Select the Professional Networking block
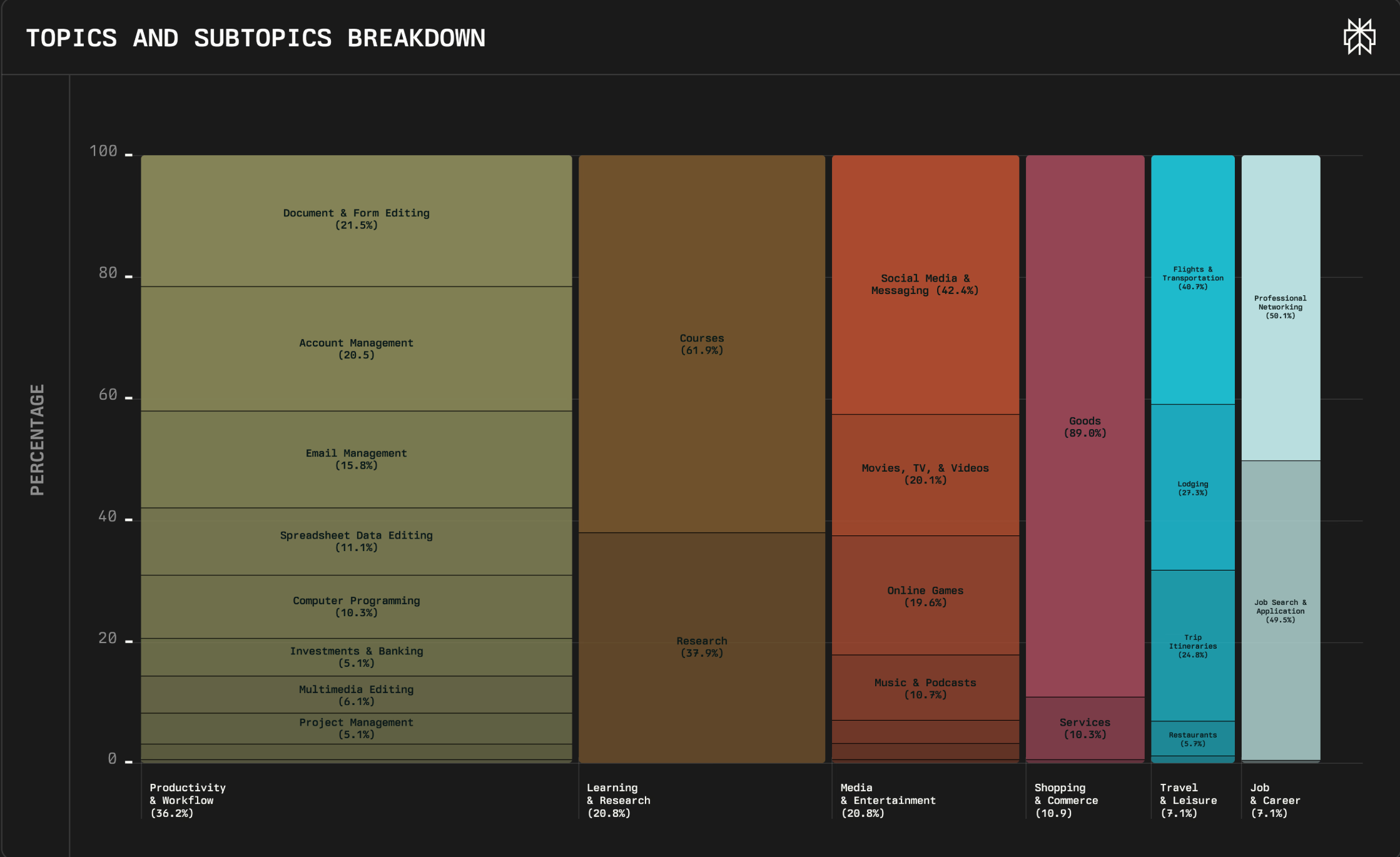The image size is (1400, 857). [1280, 307]
